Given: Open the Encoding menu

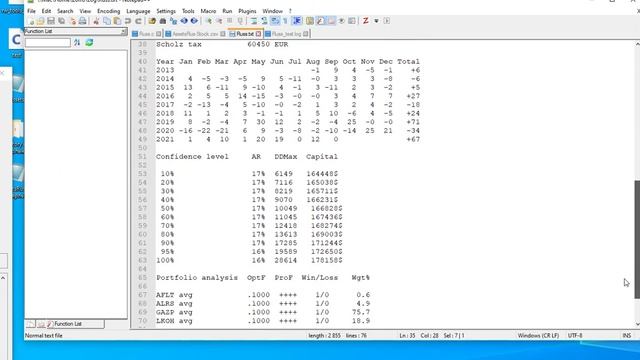Looking at the screenshot, I should click(109, 11).
